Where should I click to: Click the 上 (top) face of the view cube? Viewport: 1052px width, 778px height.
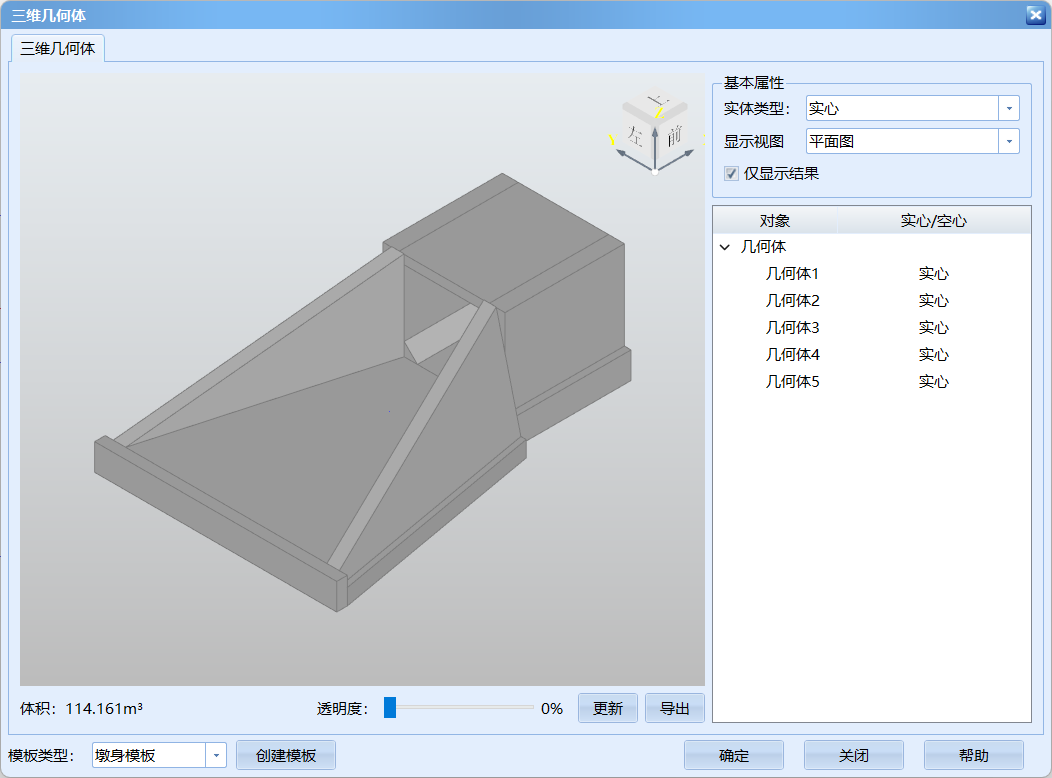[658, 99]
